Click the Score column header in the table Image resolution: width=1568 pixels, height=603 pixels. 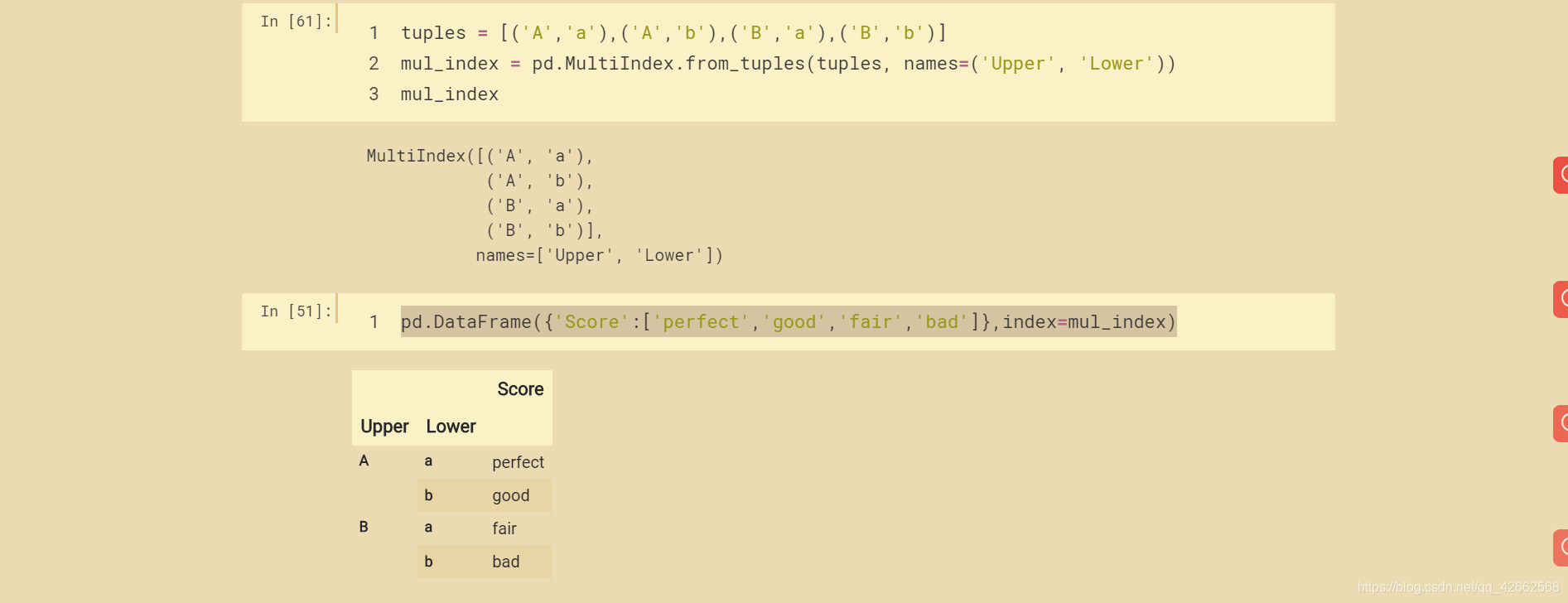tap(520, 389)
